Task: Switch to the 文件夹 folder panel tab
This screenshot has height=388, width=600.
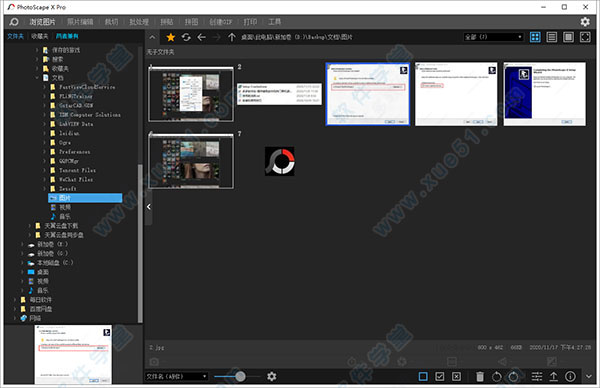Action: (x=15, y=36)
